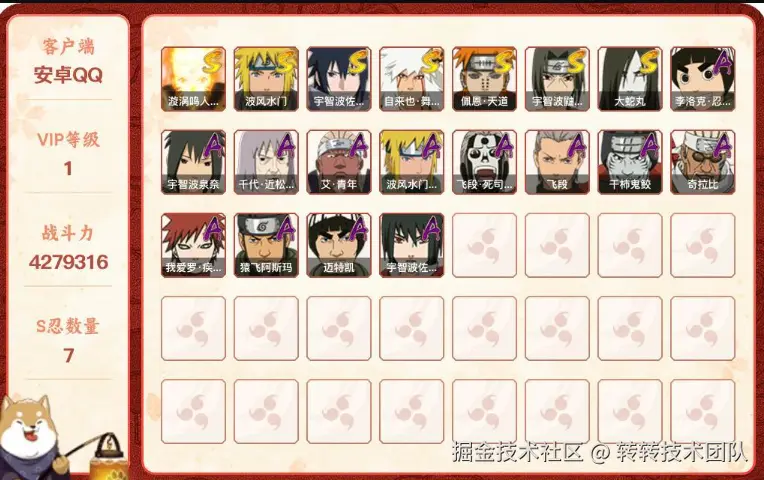Select the 波风水门 S-rank ninja portrait
This screenshot has height=480, width=764.
coord(266,79)
